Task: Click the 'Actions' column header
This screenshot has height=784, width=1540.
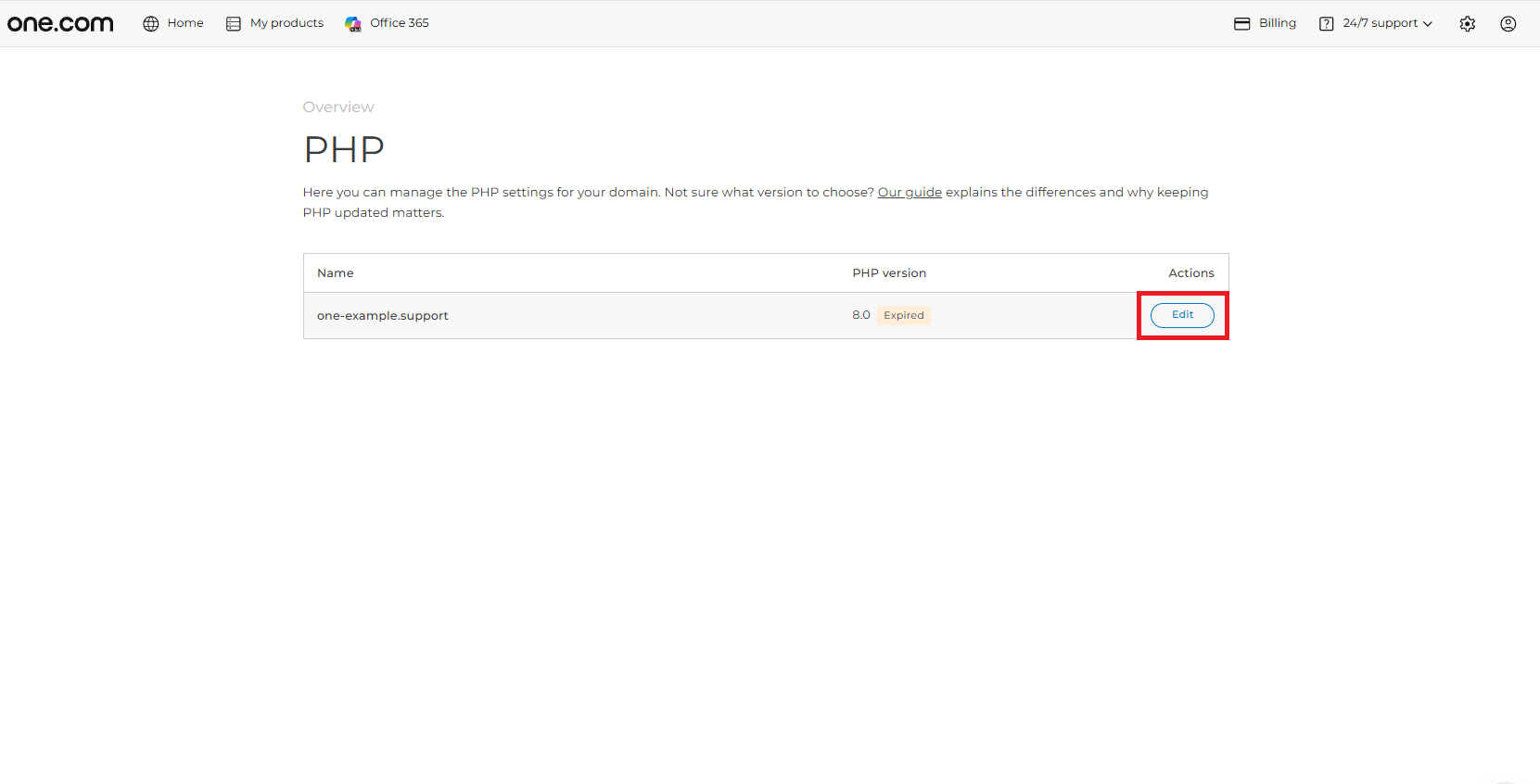Action: [x=1191, y=273]
